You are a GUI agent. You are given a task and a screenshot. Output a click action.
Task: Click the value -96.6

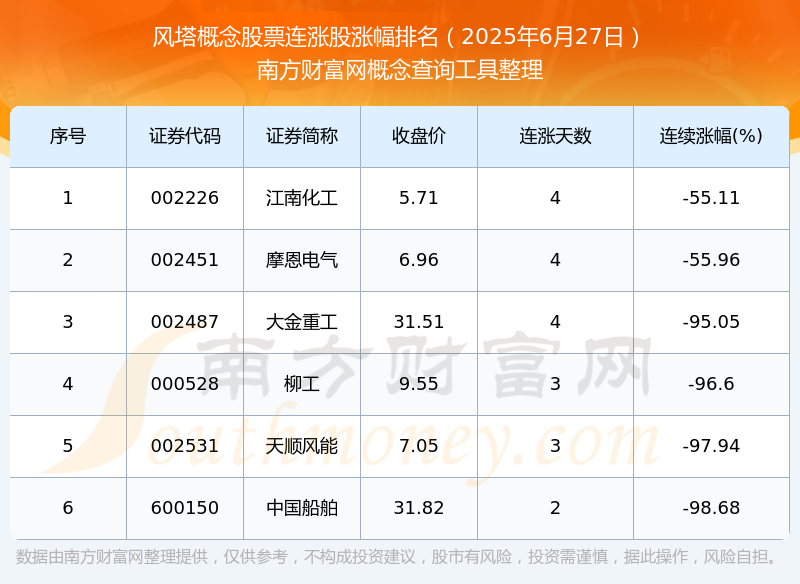pyautogui.click(x=711, y=384)
